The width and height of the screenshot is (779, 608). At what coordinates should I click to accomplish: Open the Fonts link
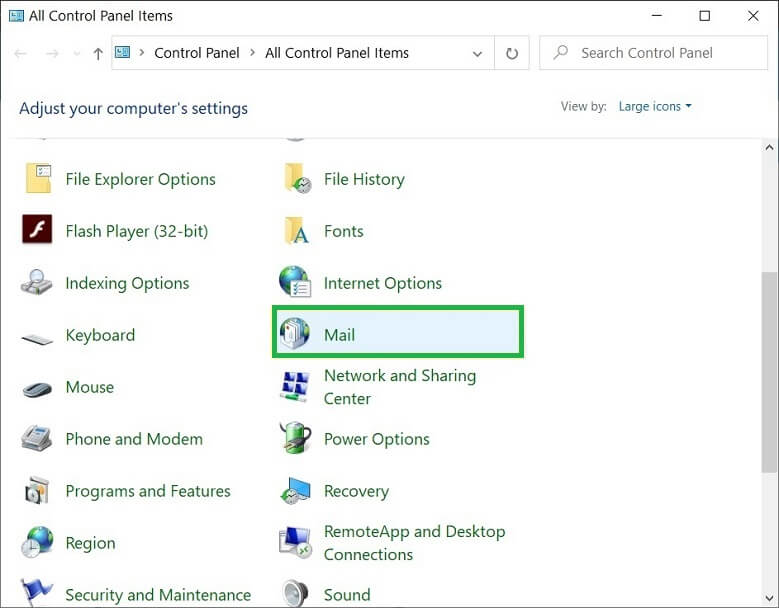tap(344, 231)
